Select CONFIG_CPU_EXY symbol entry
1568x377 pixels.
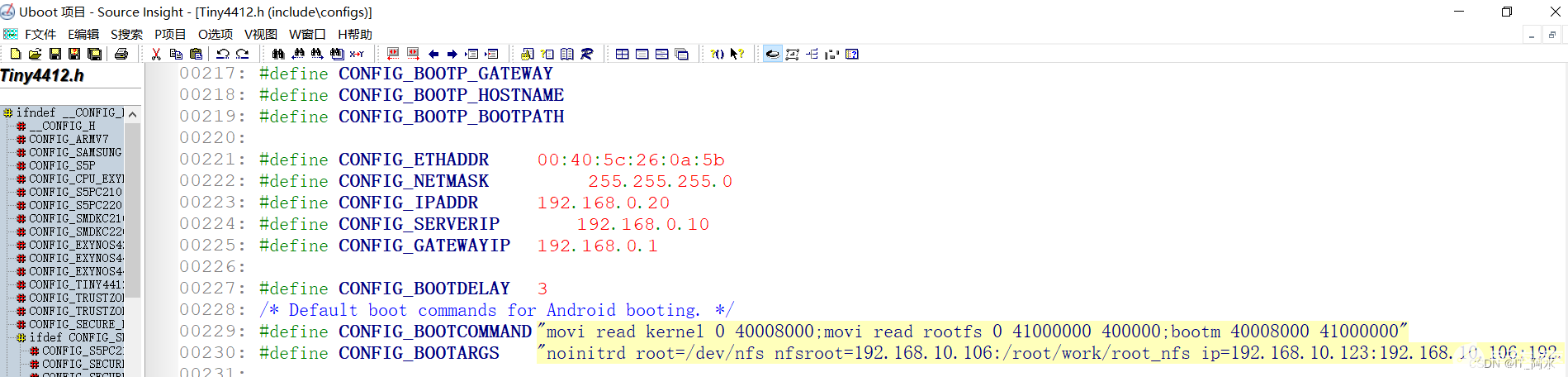pos(76,179)
